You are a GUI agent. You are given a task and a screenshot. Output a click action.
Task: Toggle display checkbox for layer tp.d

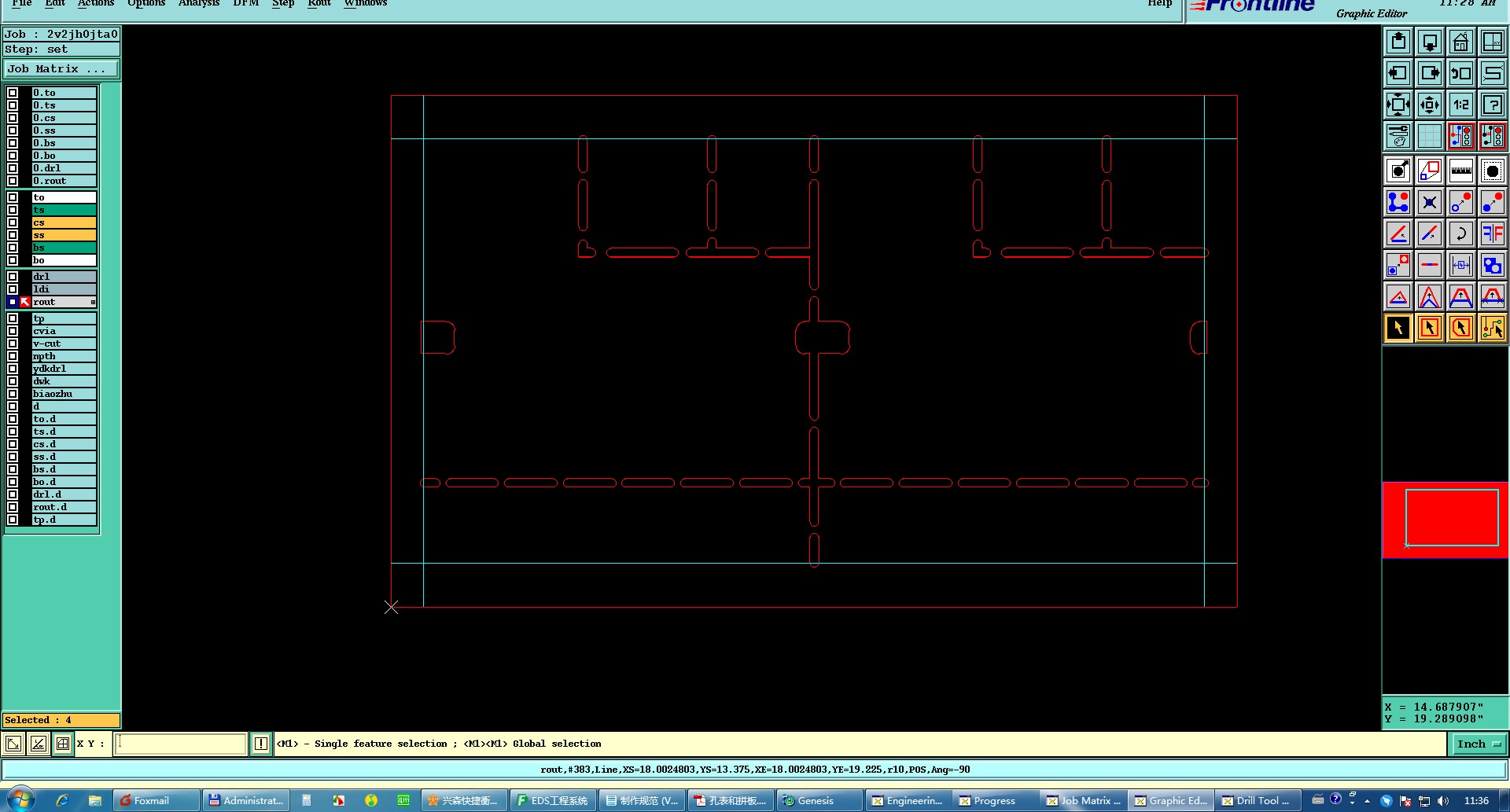[13, 520]
